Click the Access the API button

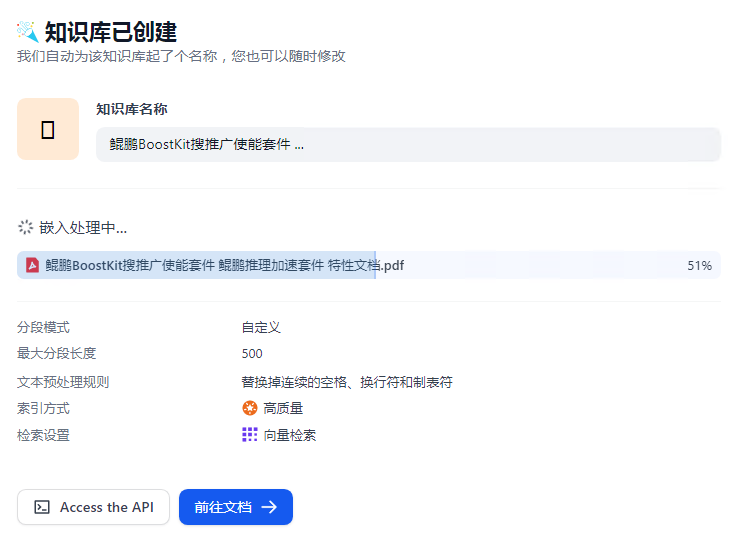click(94, 507)
